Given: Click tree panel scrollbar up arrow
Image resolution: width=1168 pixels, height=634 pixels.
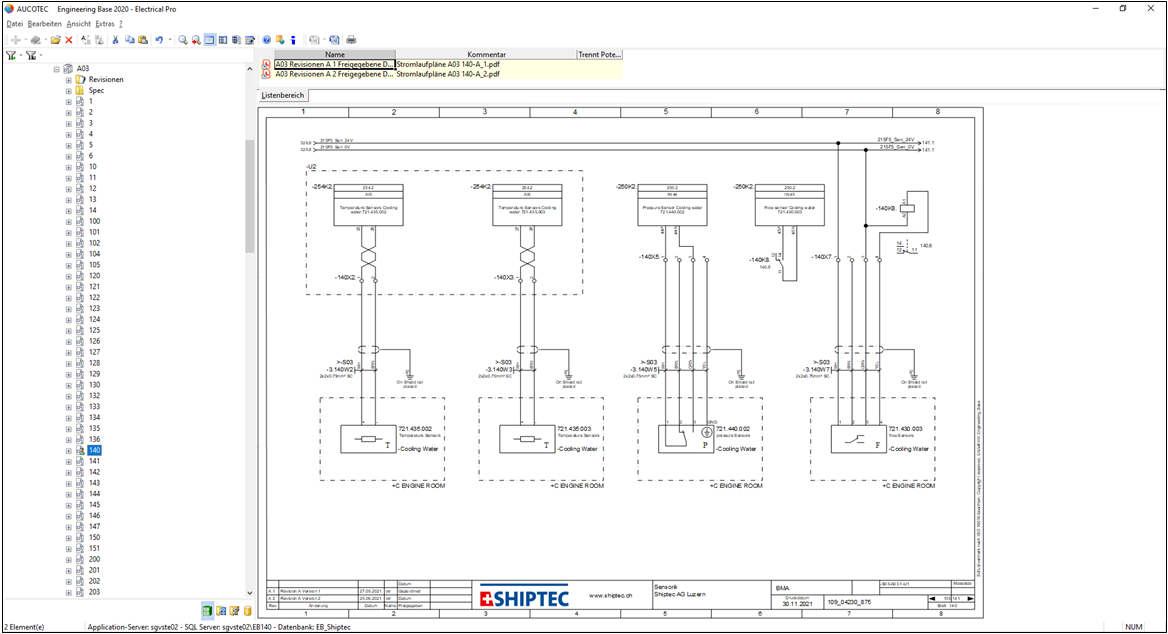Looking at the screenshot, I should [250, 69].
